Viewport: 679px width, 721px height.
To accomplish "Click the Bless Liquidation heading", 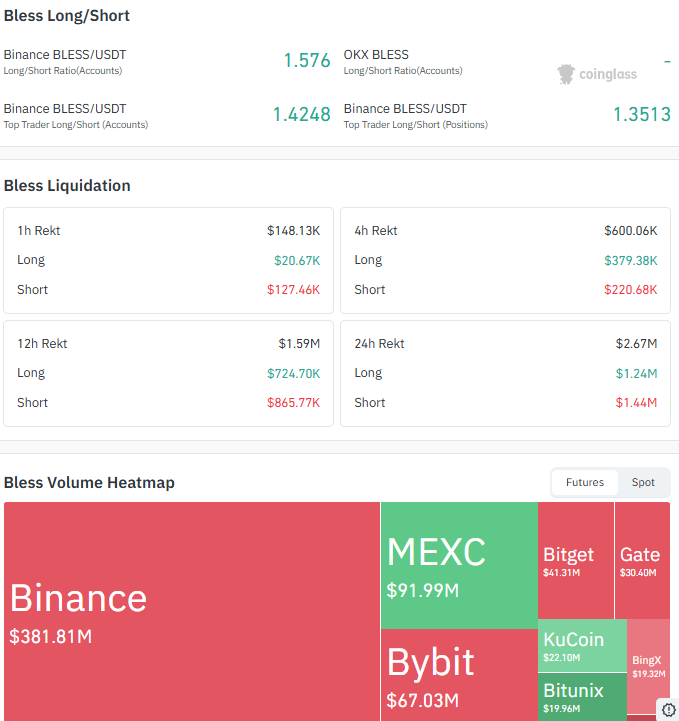I will click(x=67, y=186).
